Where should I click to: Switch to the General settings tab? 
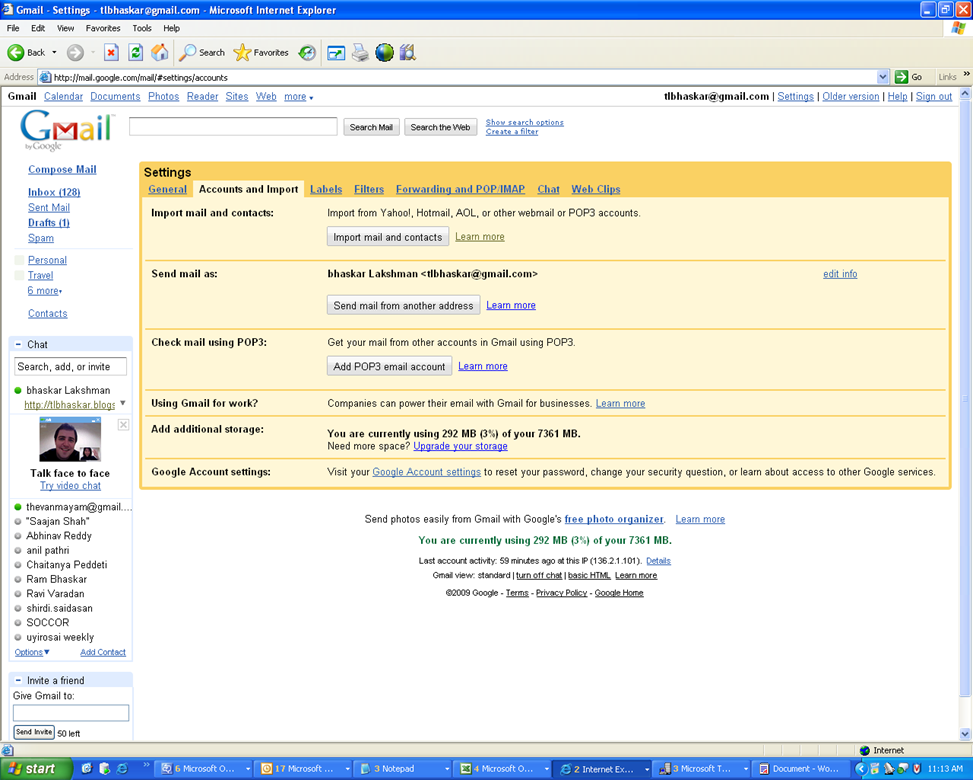point(168,189)
